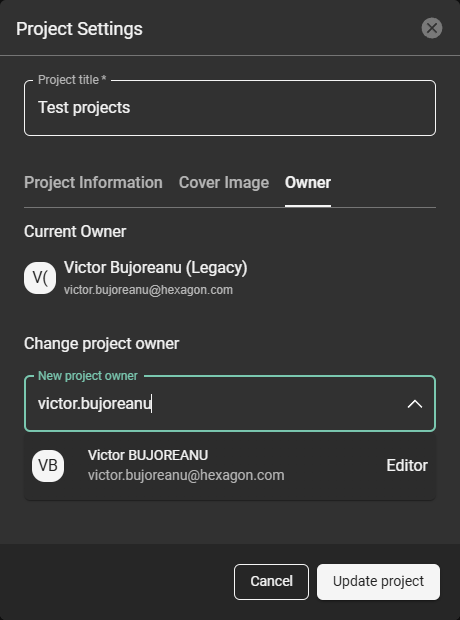
Task: Click the Editor role label
Action: point(407,466)
